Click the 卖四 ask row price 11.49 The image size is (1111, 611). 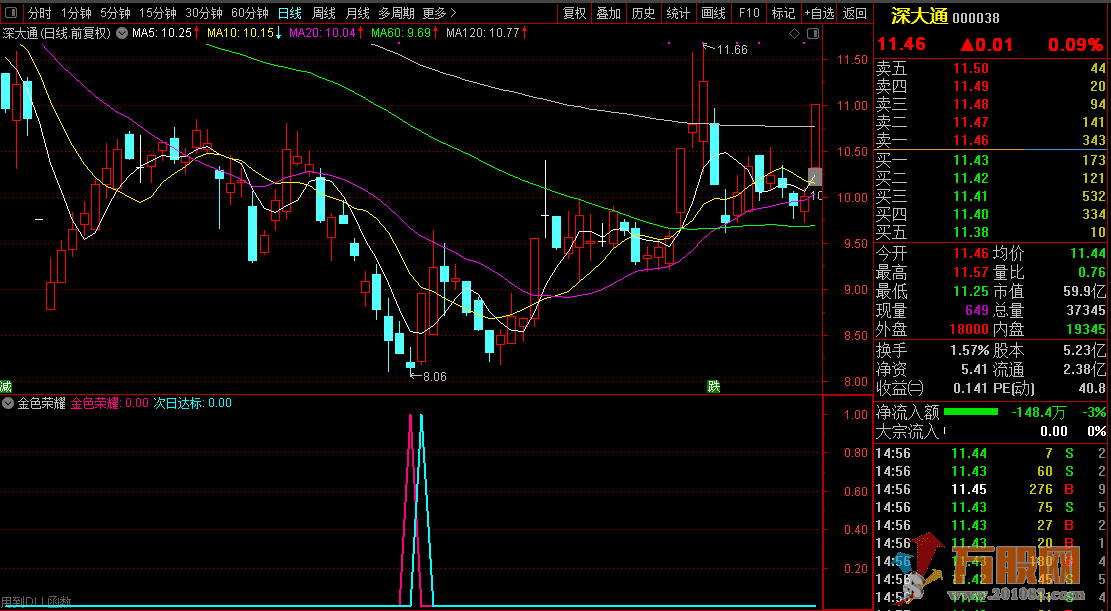tap(971, 86)
